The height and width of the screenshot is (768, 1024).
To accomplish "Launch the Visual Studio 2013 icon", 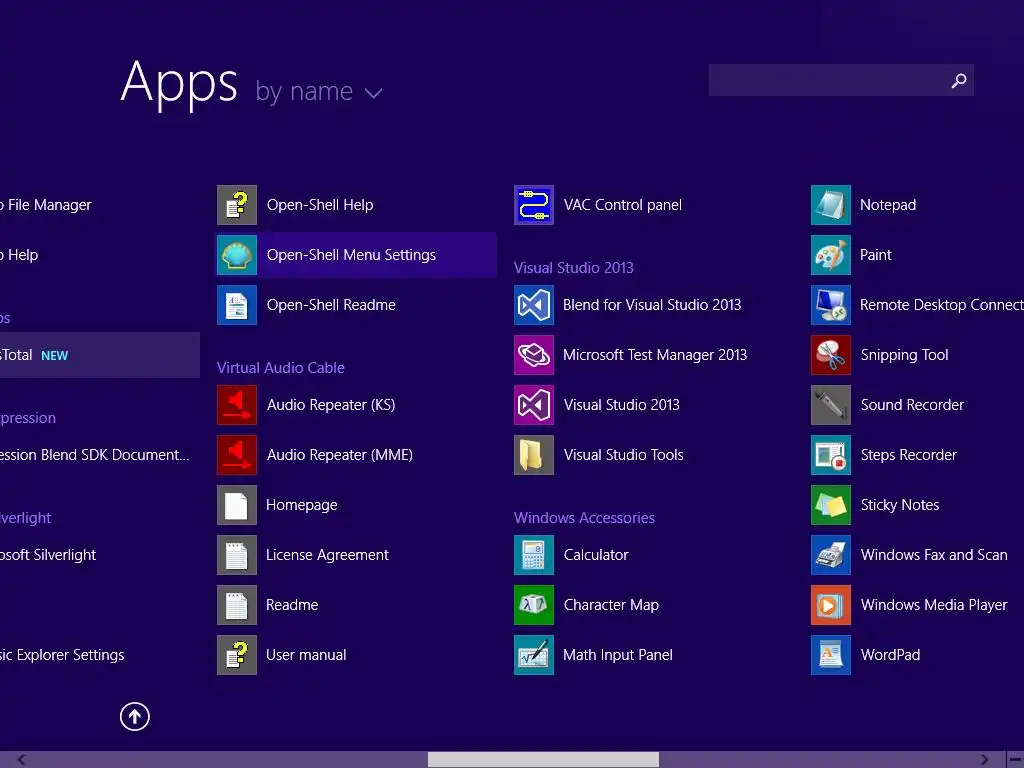I will coord(534,405).
